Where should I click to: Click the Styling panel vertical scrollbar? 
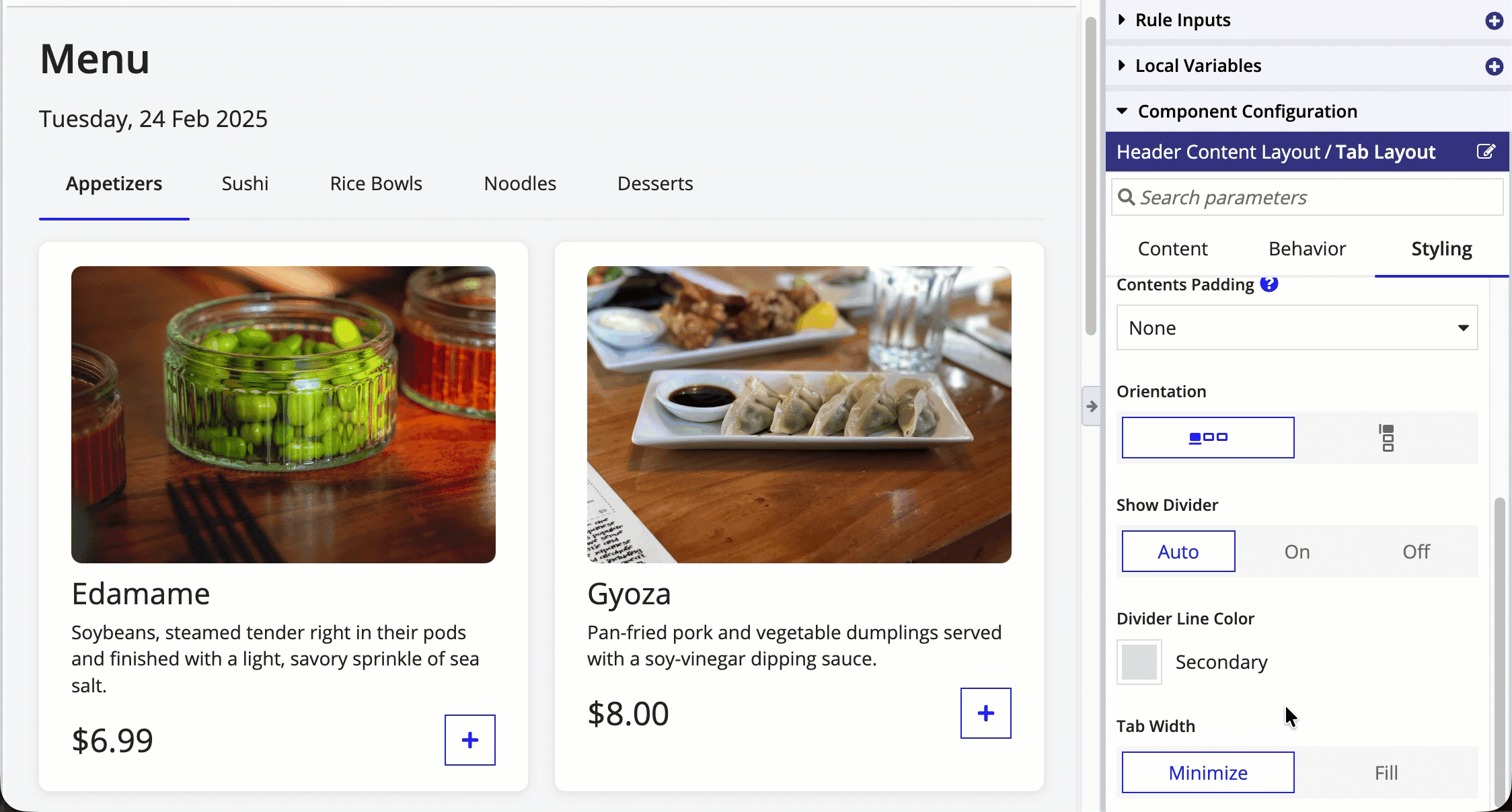pos(1499,652)
